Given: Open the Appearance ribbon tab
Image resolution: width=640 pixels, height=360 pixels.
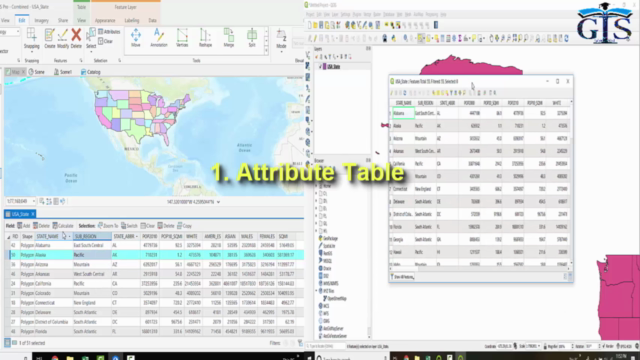Looking at the screenshot, I should [105, 20].
